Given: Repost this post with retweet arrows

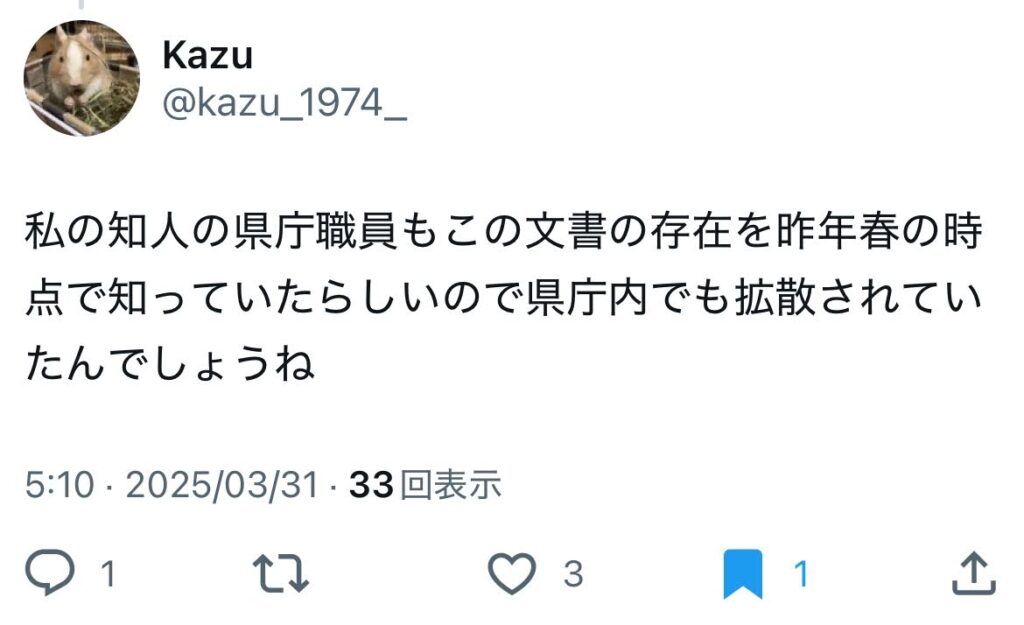Looking at the screenshot, I should (281, 573).
